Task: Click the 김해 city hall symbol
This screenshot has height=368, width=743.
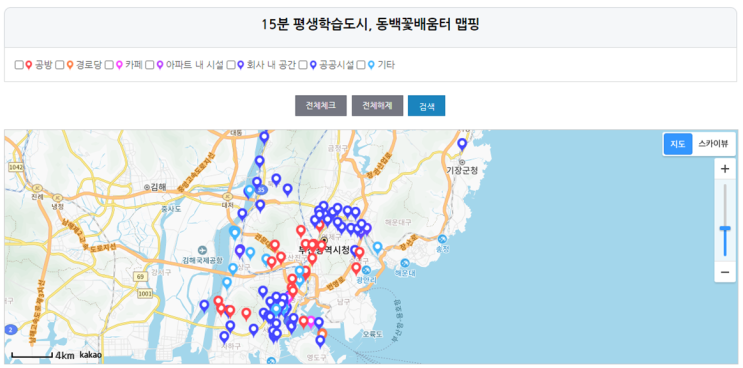Action: click(x=147, y=187)
